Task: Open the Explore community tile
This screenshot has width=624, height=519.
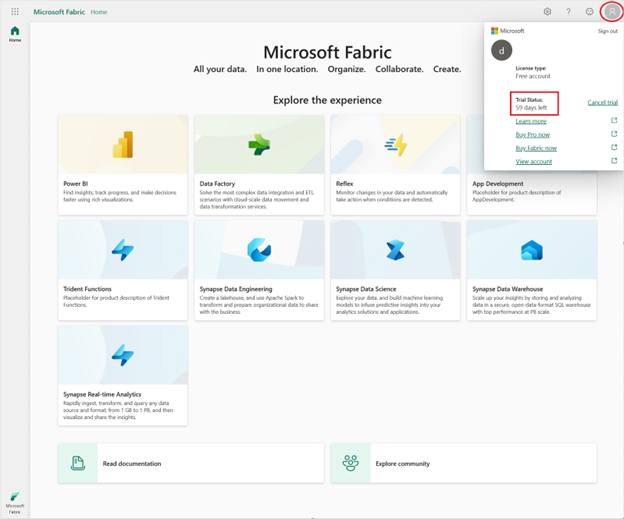Action: tap(464, 463)
